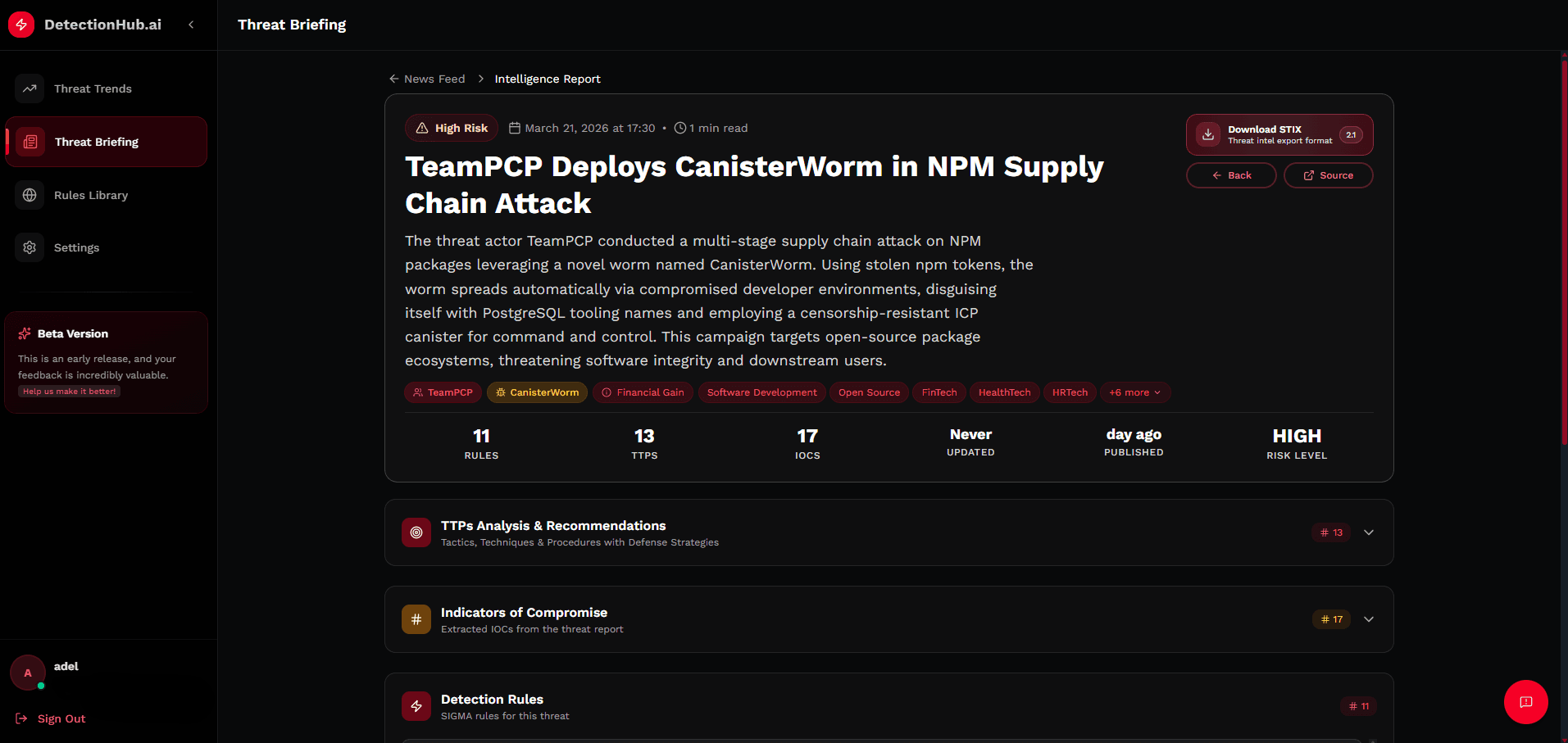This screenshot has height=743, width=1568.
Task: Go back to News Feed breadcrumb
Action: 427,79
